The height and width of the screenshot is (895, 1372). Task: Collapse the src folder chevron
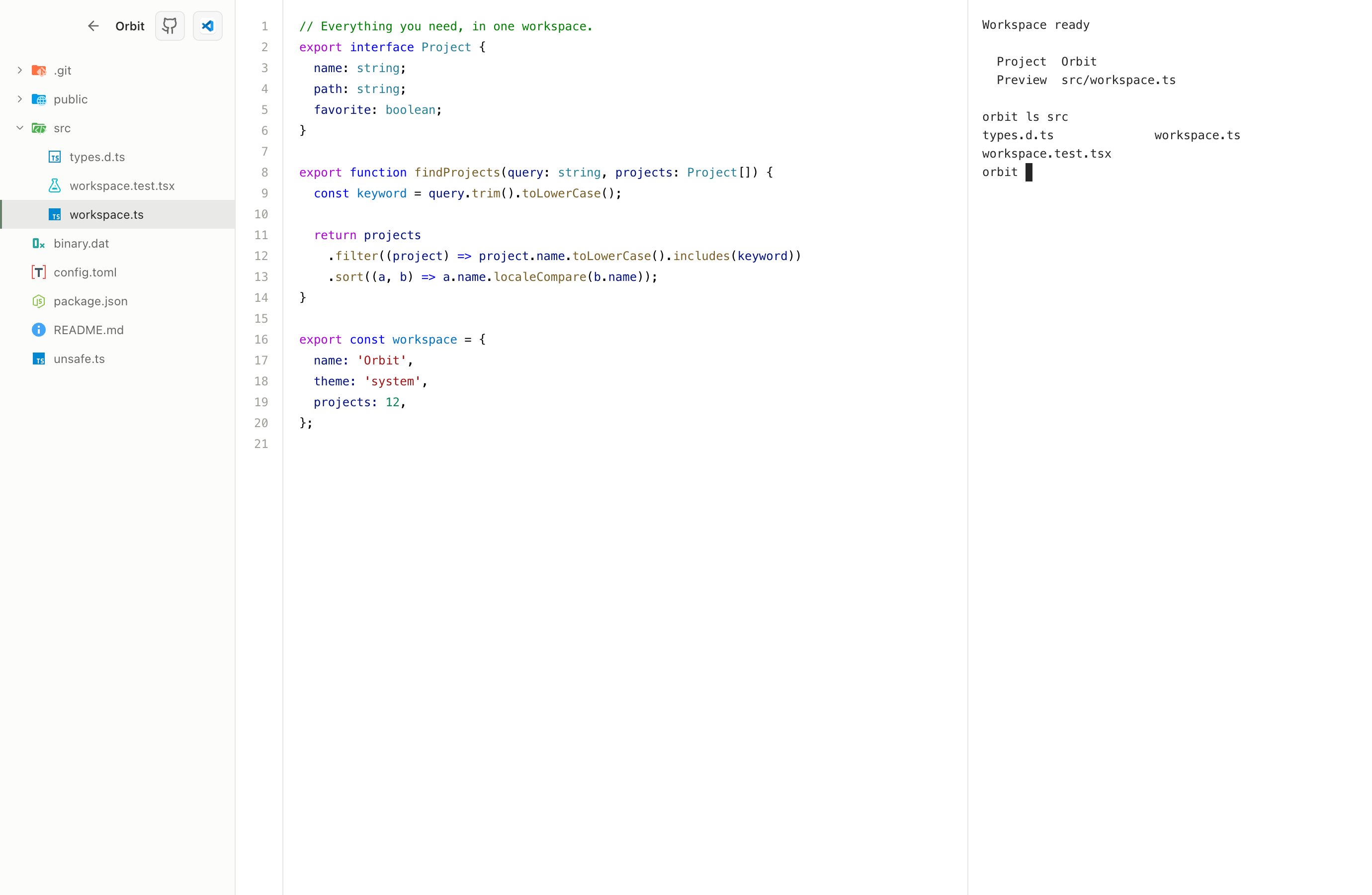pyautogui.click(x=19, y=128)
